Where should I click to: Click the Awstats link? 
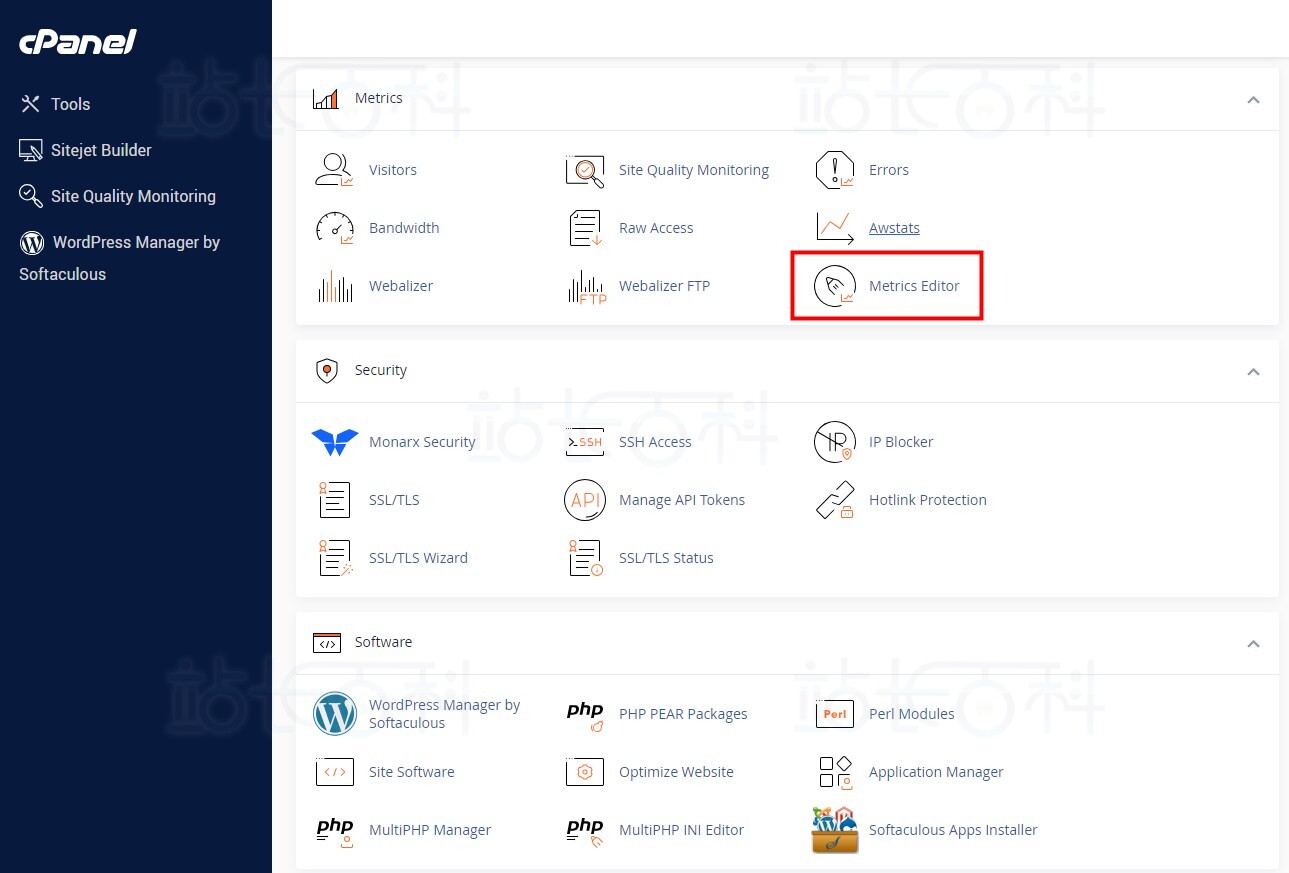click(894, 228)
